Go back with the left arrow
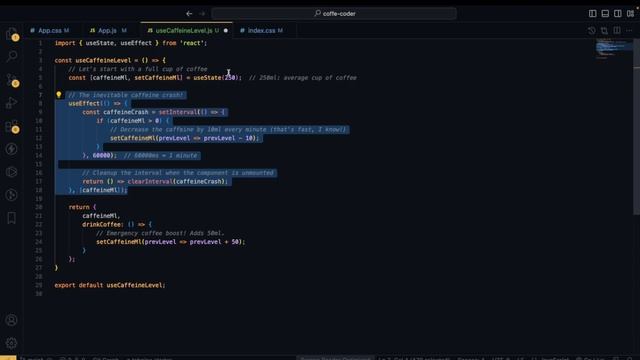The image size is (640, 360). click(x=189, y=13)
